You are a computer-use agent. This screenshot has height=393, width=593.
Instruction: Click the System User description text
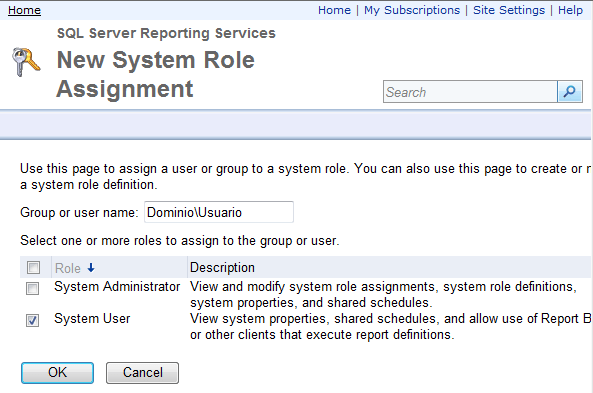coord(390,326)
